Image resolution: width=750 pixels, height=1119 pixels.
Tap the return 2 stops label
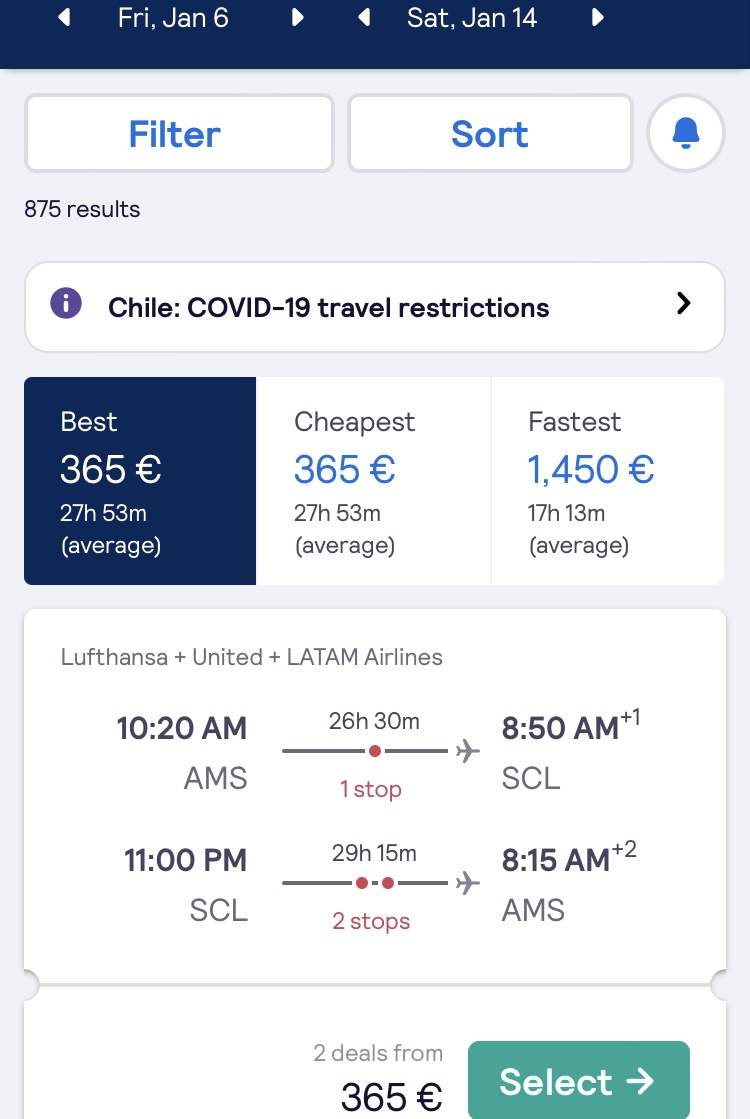(x=371, y=921)
